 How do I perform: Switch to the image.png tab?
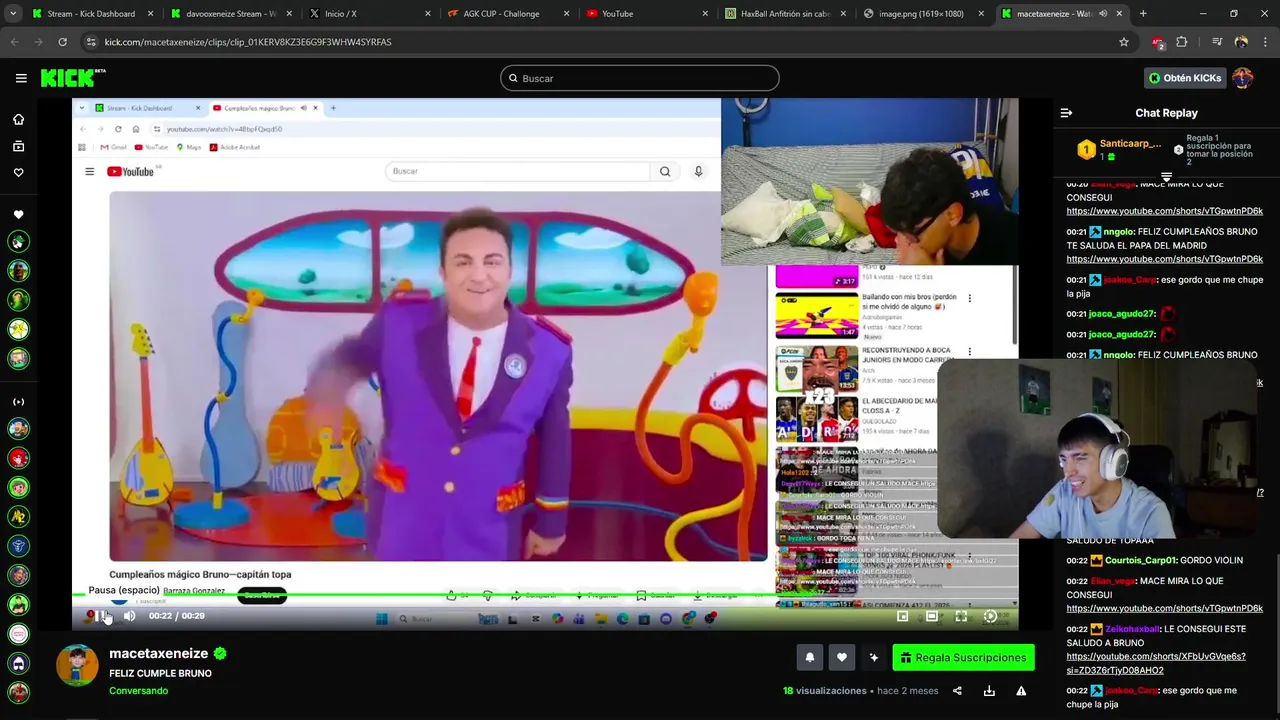tap(922, 14)
